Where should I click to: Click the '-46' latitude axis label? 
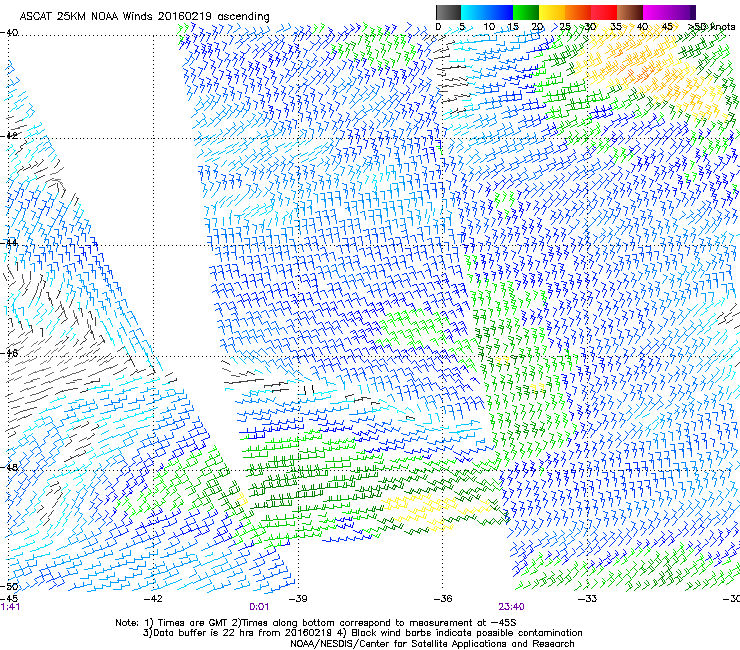click(9, 353)
